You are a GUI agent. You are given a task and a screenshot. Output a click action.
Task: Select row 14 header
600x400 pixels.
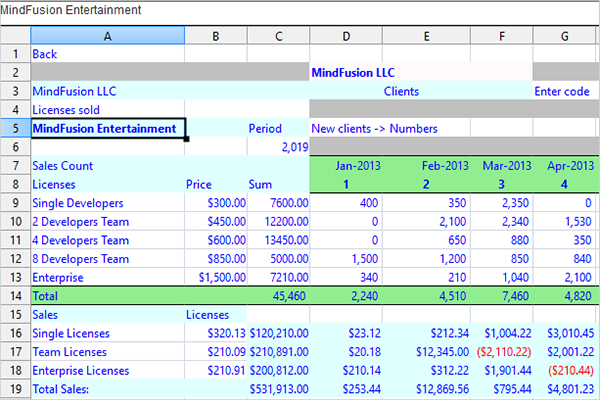tap(15, 296)
